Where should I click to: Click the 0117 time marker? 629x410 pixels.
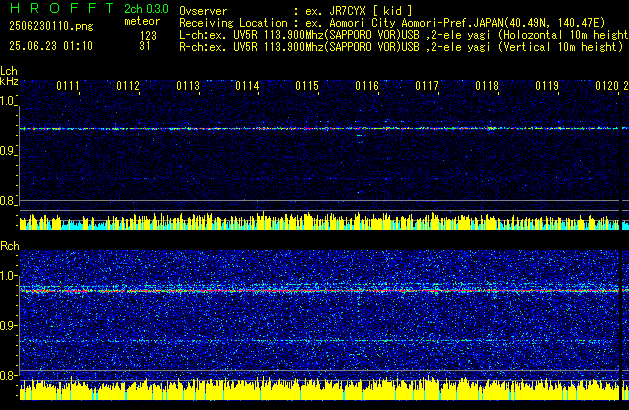click(x=427, y=86)
